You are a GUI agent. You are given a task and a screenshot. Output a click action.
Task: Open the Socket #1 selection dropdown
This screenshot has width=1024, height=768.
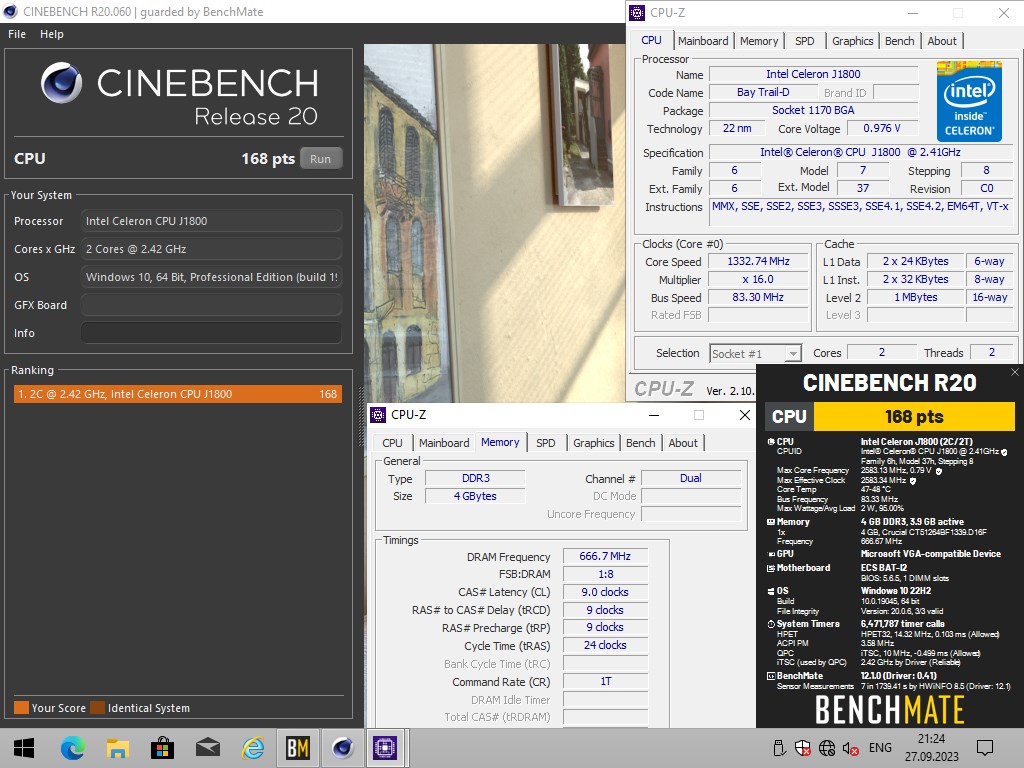(x=755, y=353)
